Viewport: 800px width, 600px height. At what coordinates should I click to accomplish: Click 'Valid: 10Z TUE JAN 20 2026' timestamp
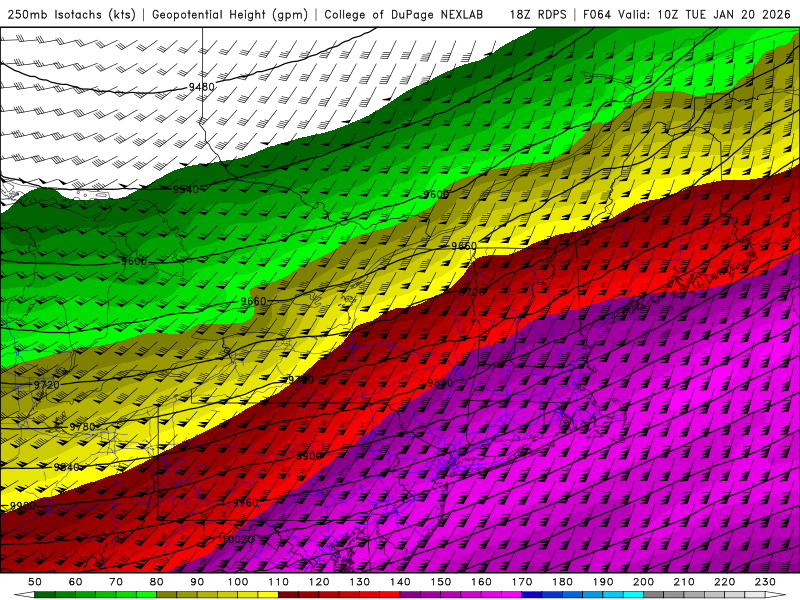click(705, 14)
